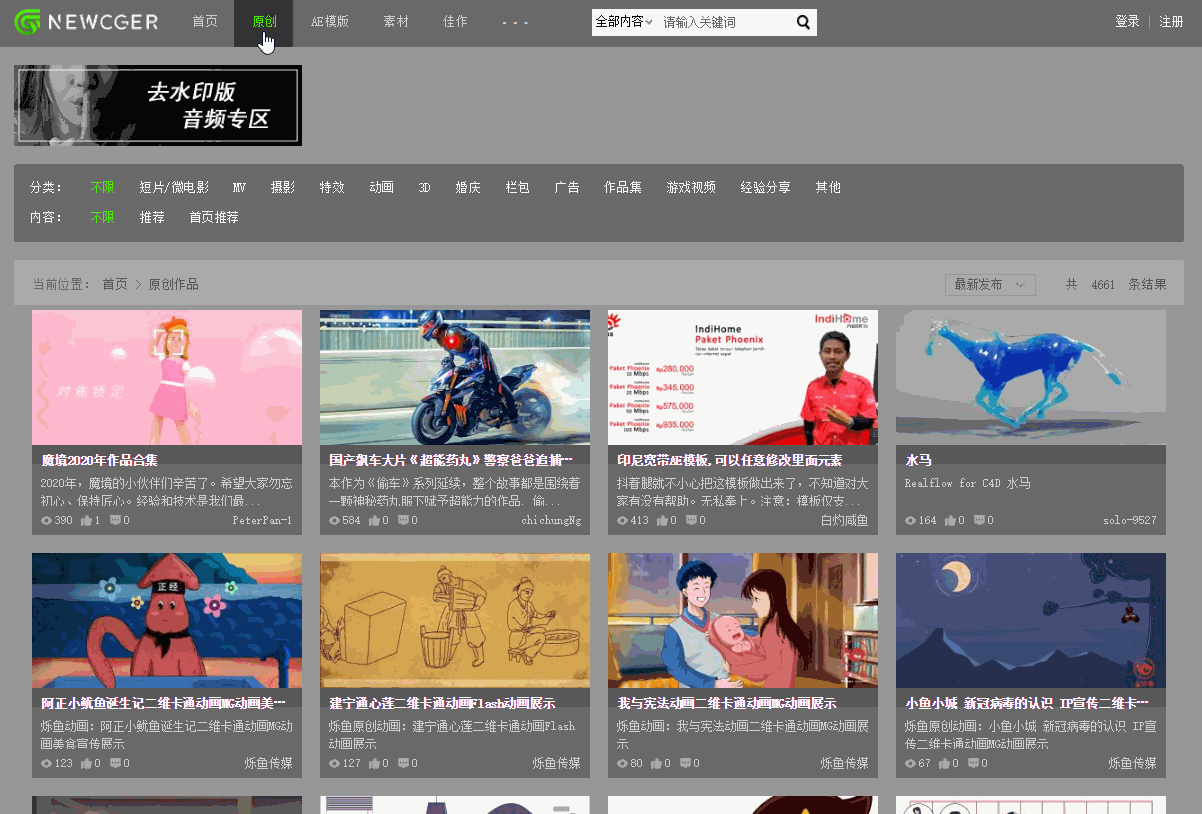Click the search magnifier icon
The image size is (1202, 814).
click(x=803, y=22)
